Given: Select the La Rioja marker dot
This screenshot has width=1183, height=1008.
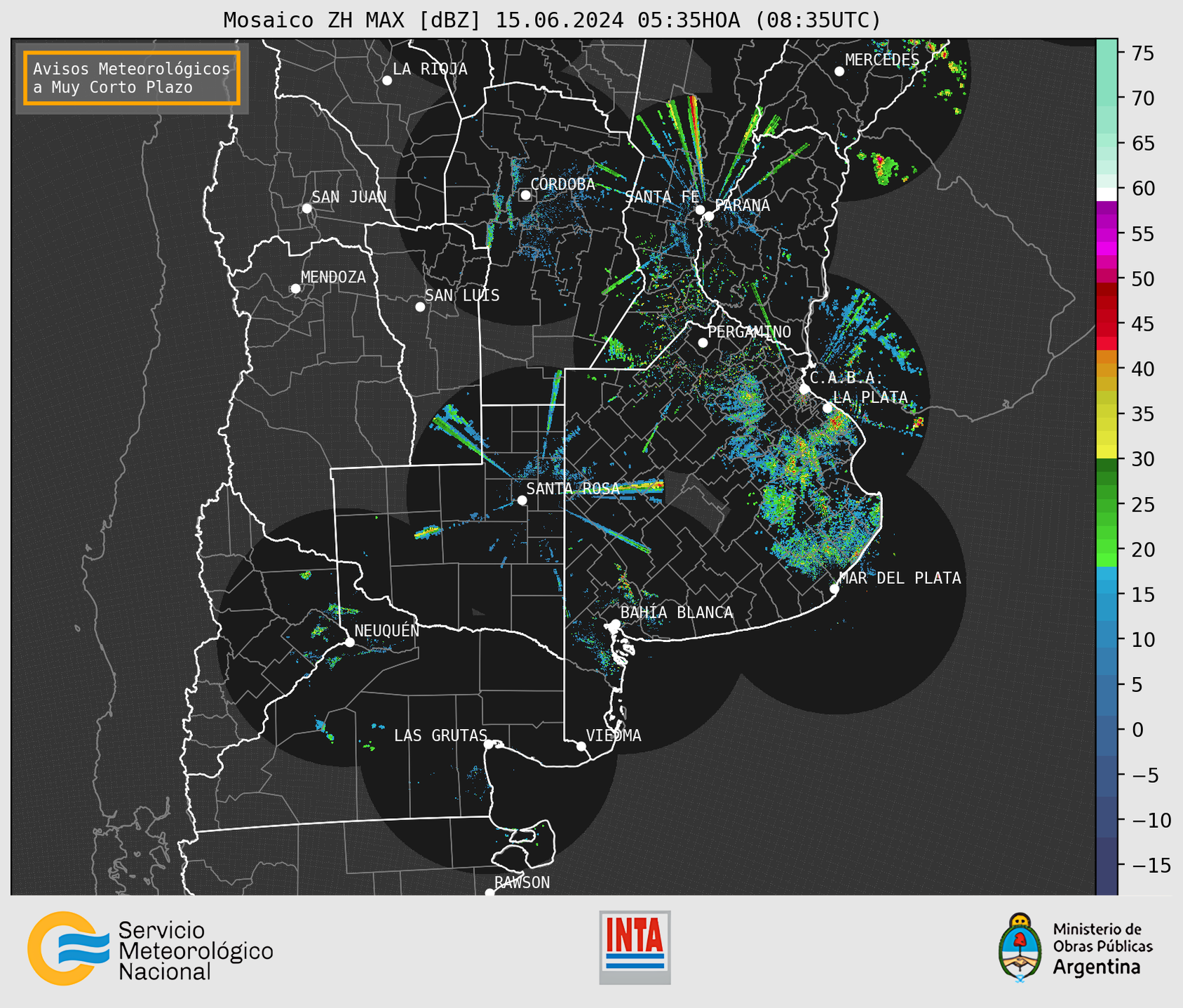Looking at the screenshot, I should point(387,81).
